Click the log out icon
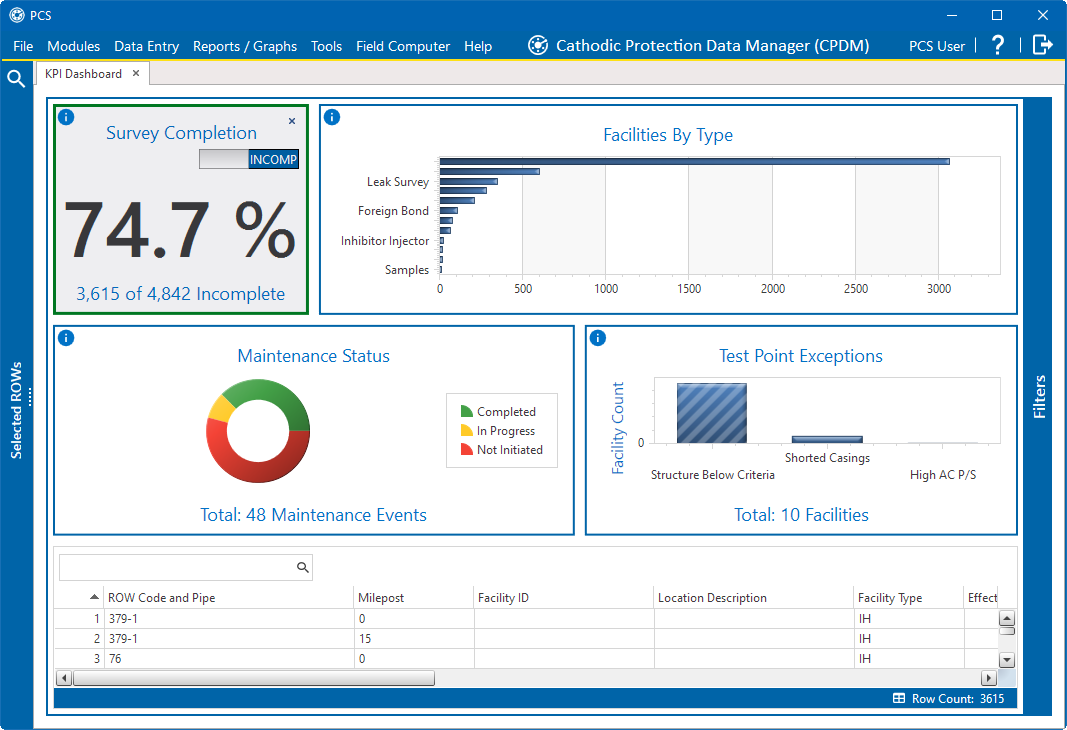Screen dimensions: 1067x730 1043,45
